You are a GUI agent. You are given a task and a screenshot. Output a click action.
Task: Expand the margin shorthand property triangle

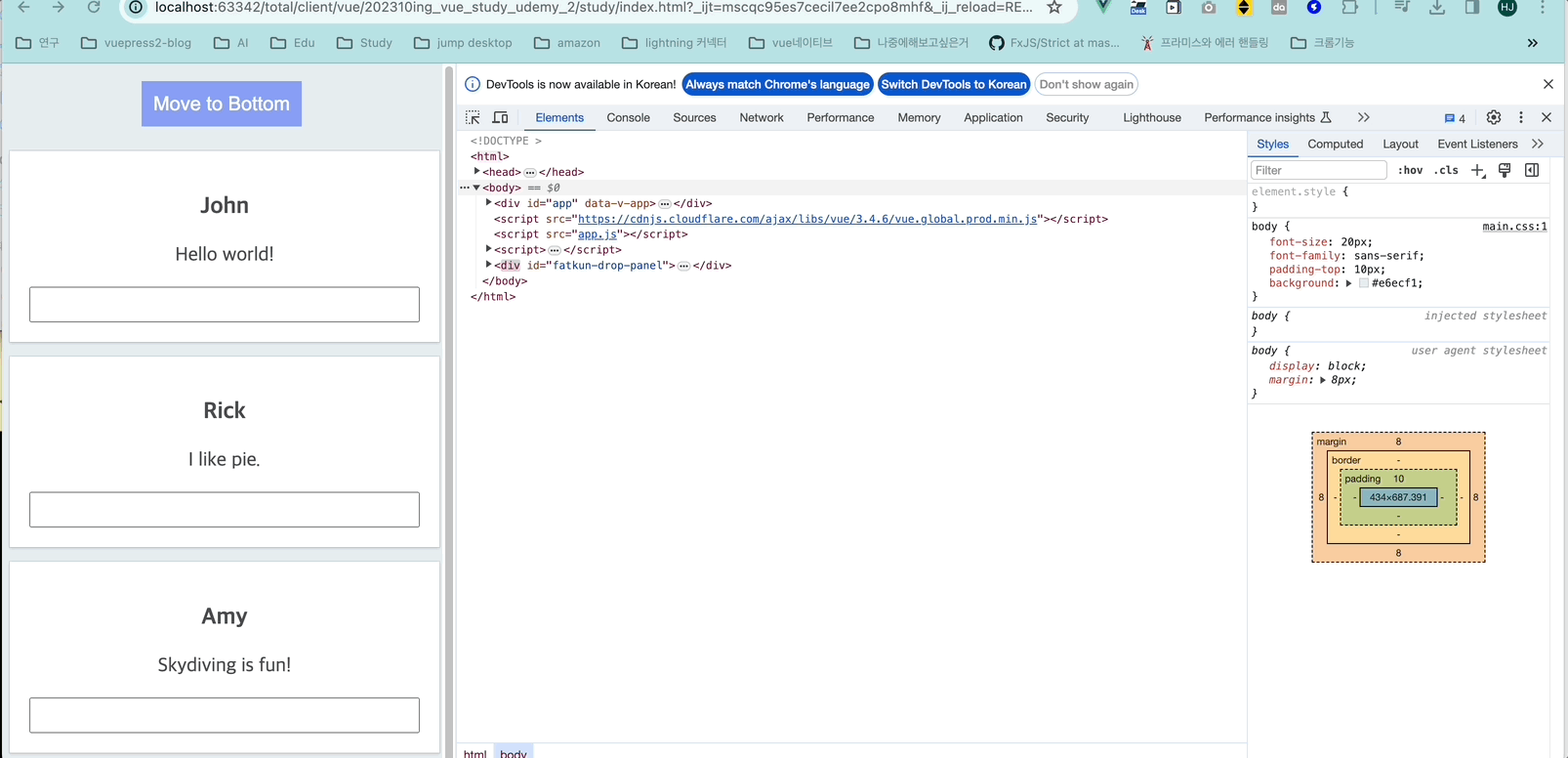click(x=1323, y=380)
